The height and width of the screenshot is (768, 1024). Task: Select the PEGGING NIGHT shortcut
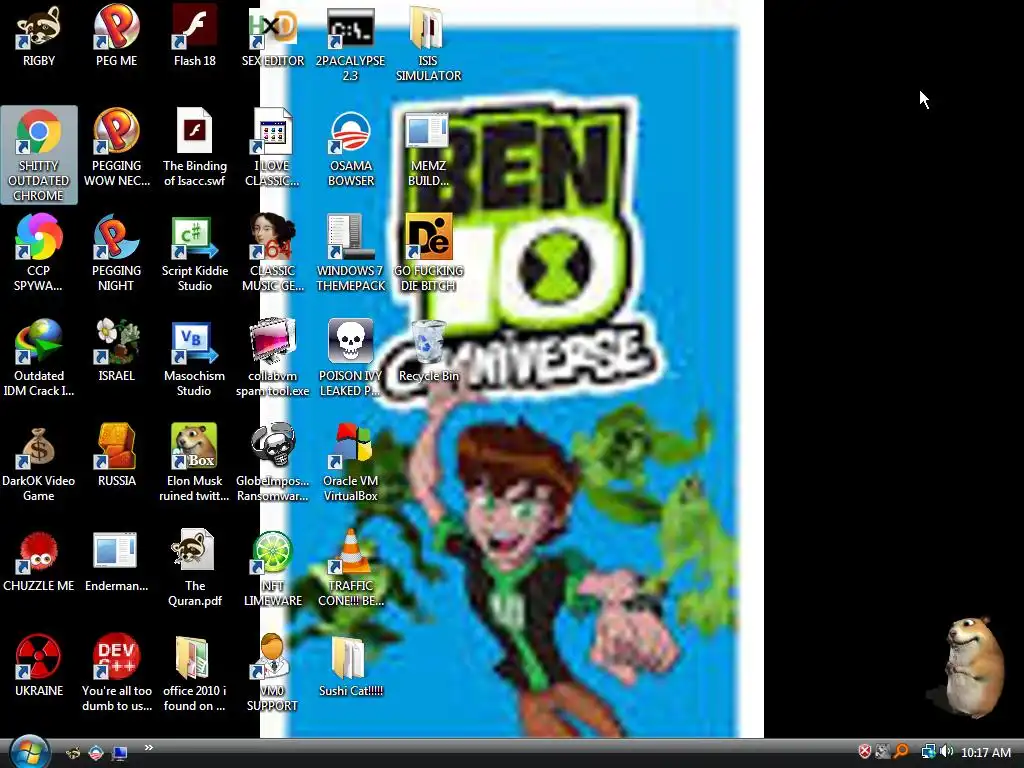116,253
